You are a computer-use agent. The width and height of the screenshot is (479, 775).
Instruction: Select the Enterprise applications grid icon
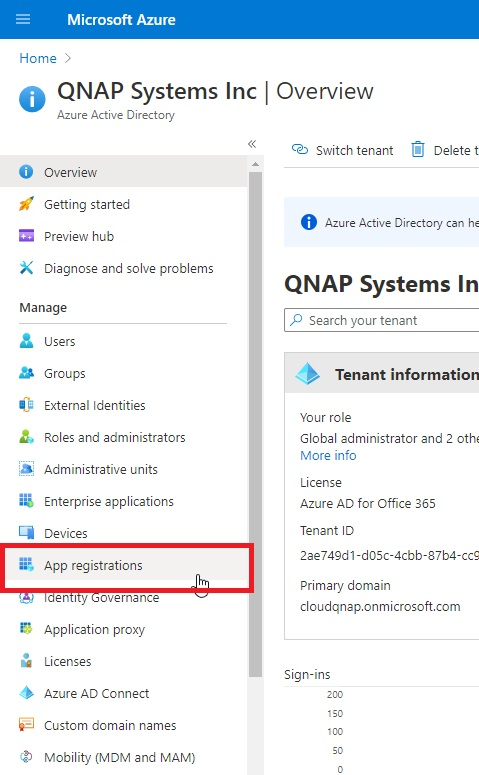tap(26, 501)
